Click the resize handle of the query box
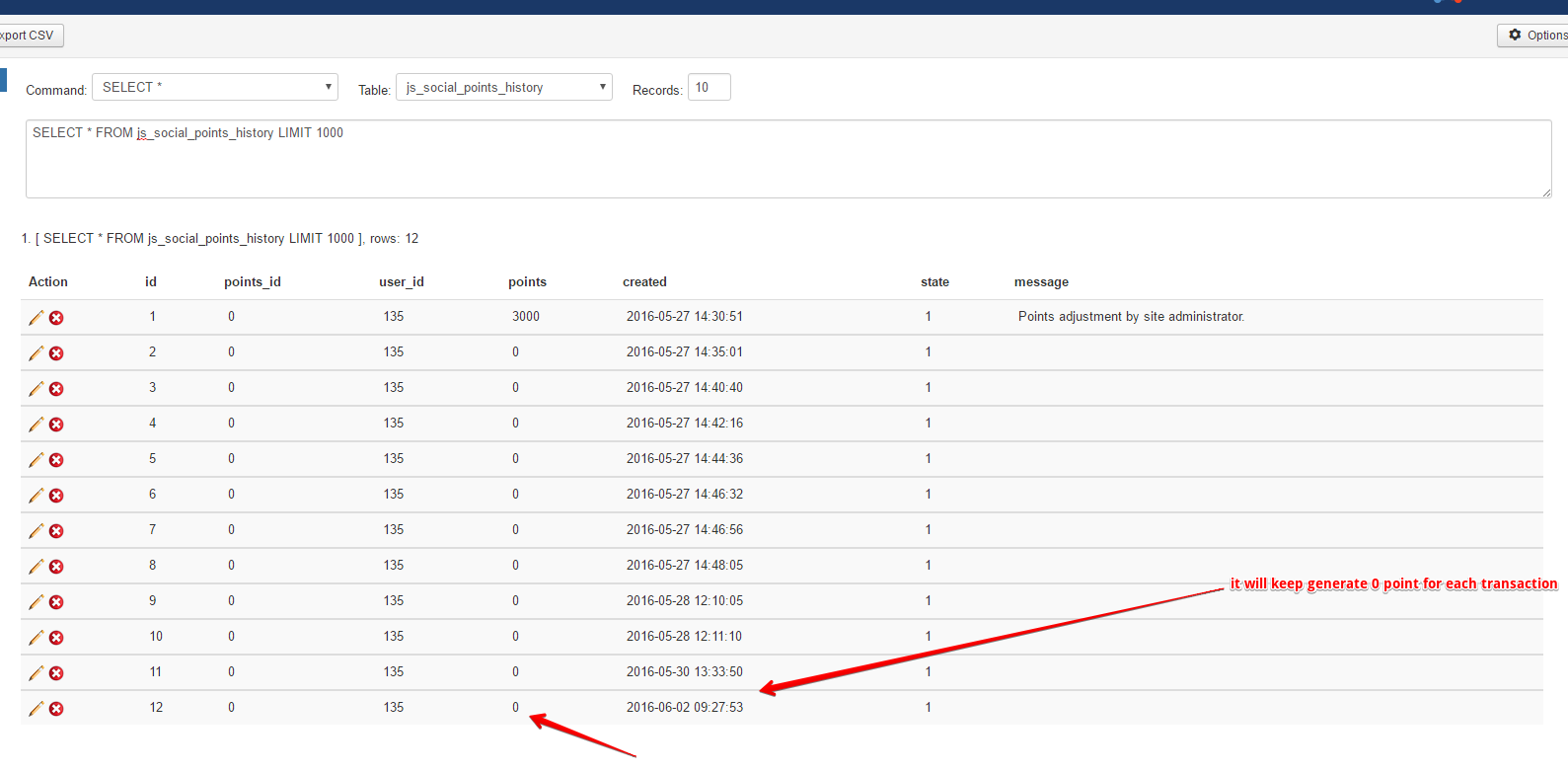 [1546, 193]
